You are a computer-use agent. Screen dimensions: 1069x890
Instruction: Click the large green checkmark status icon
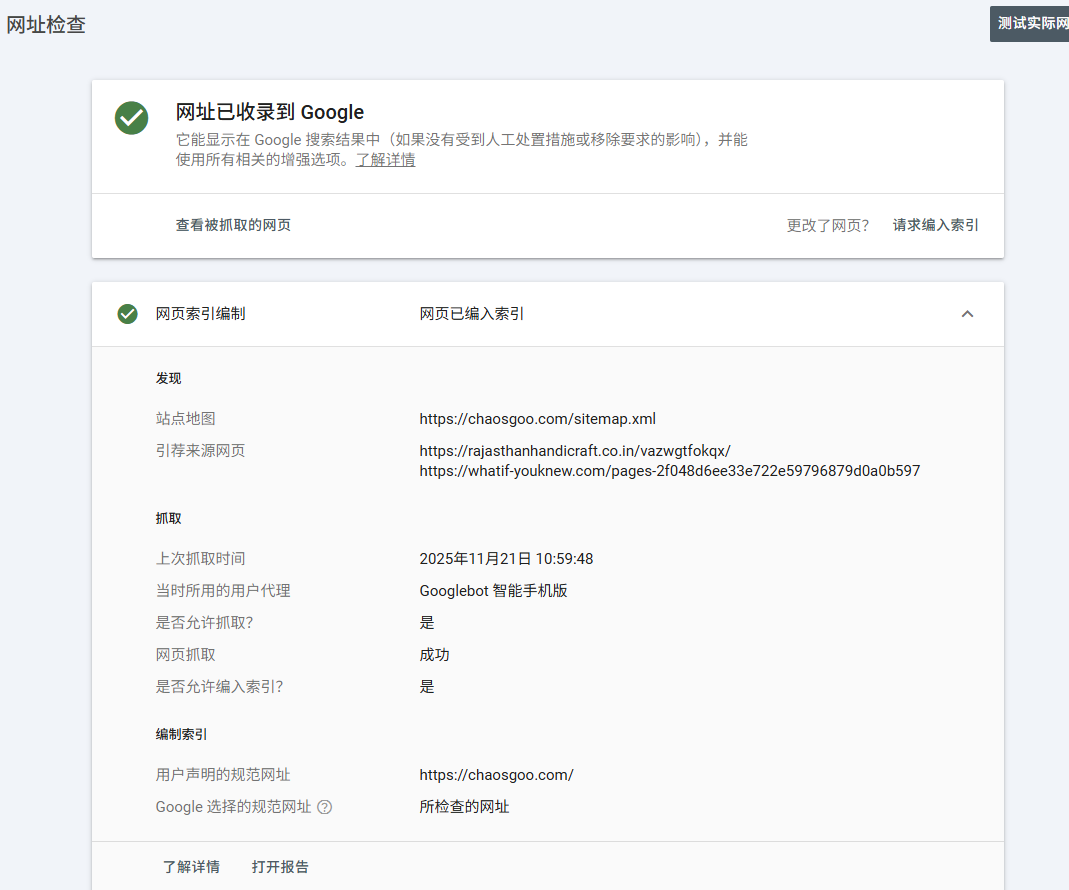[x=131, y=118]
